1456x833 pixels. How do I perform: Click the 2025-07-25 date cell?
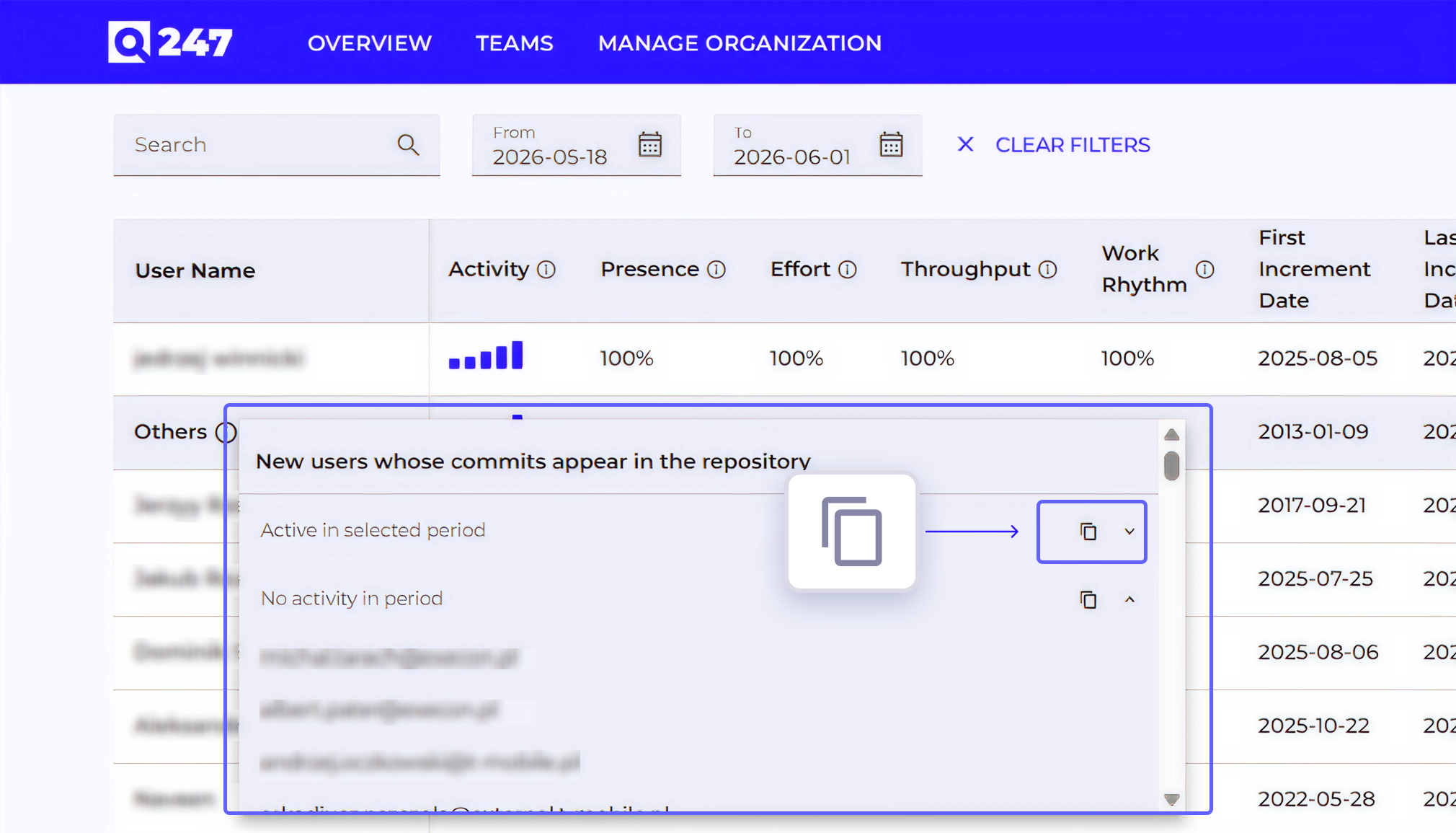[x=1315, y=578]
